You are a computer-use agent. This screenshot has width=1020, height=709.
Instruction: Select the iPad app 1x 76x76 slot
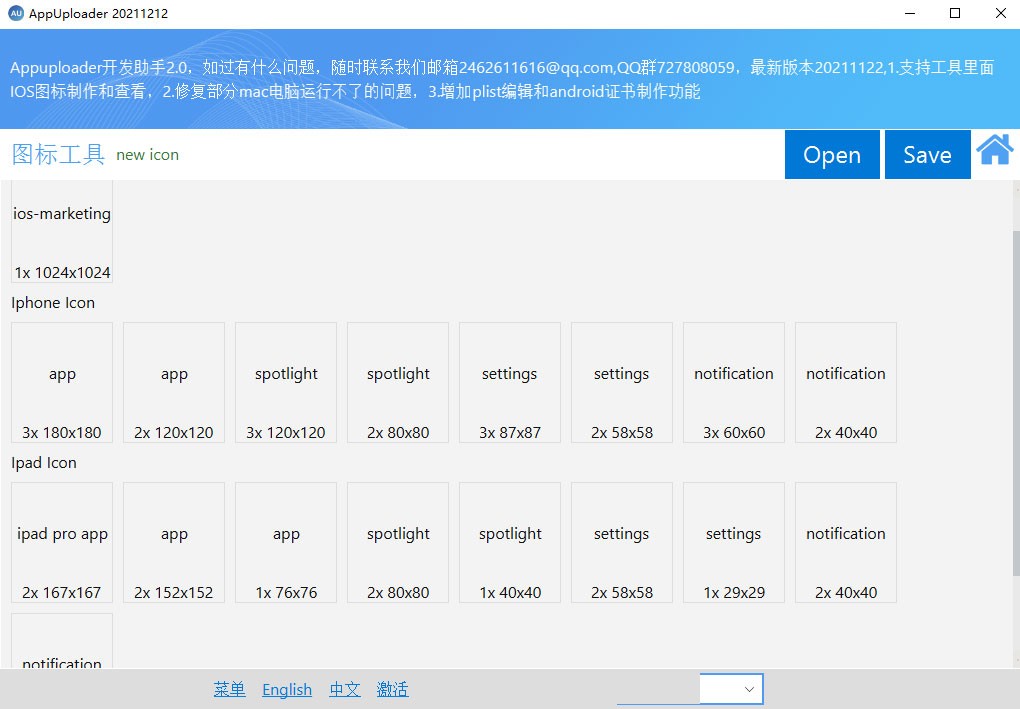click(286, 542)
